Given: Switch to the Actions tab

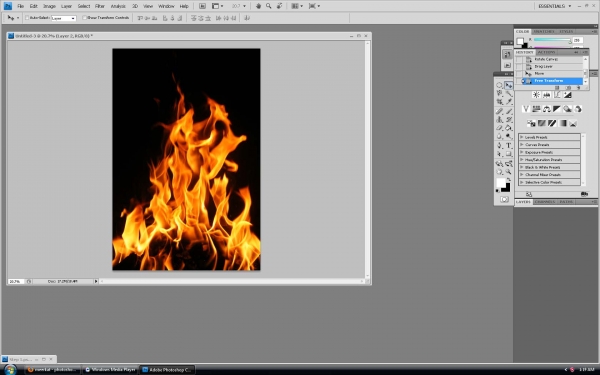Looking at the screenshot, I should [546, 52].
